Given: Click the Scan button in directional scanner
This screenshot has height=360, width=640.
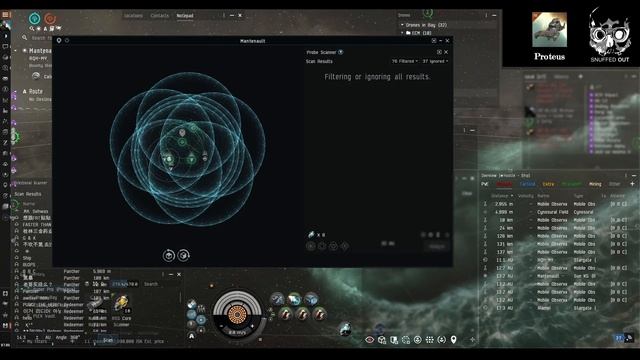Looking at the screenshot, I should click(x=108, y=340).
